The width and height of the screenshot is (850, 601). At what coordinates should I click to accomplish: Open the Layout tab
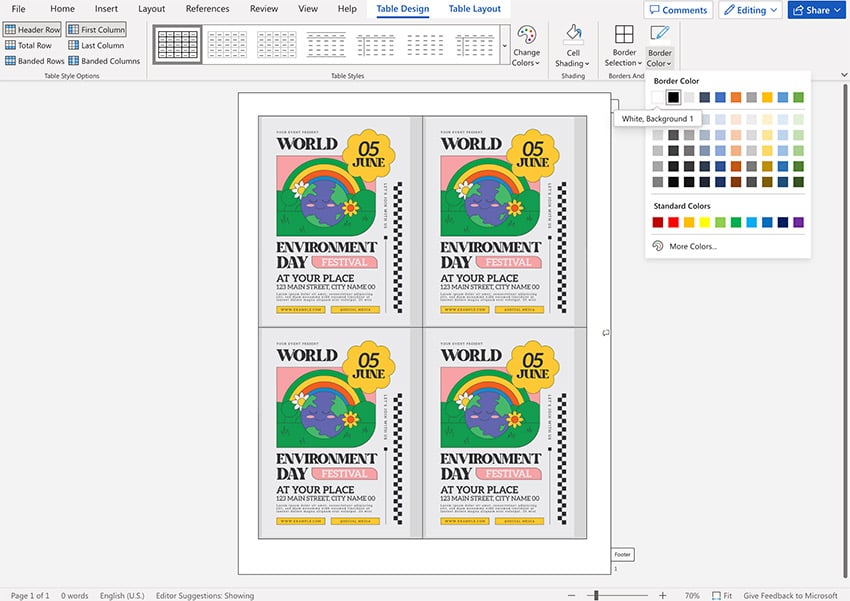click(151, 9)
